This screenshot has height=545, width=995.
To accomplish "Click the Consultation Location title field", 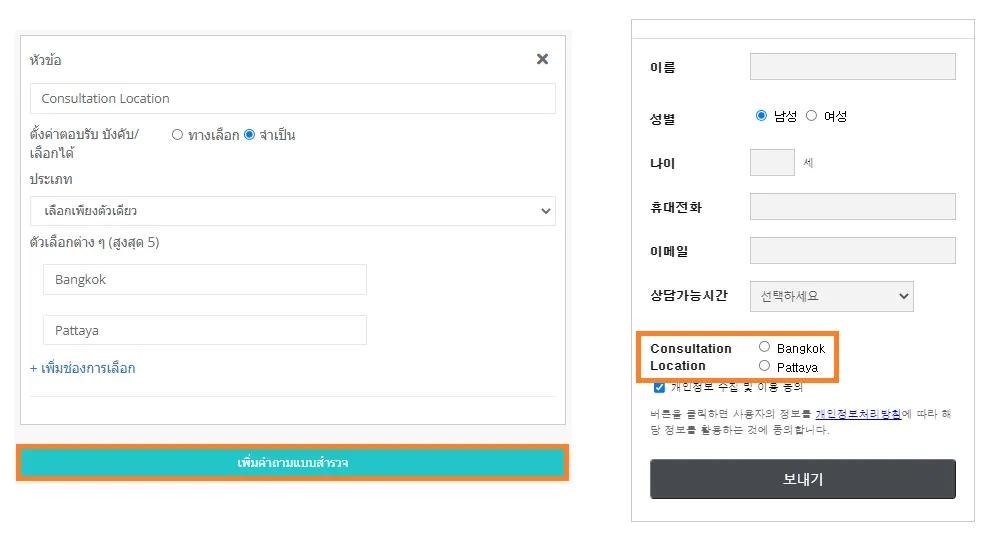I will coord(292,98).
